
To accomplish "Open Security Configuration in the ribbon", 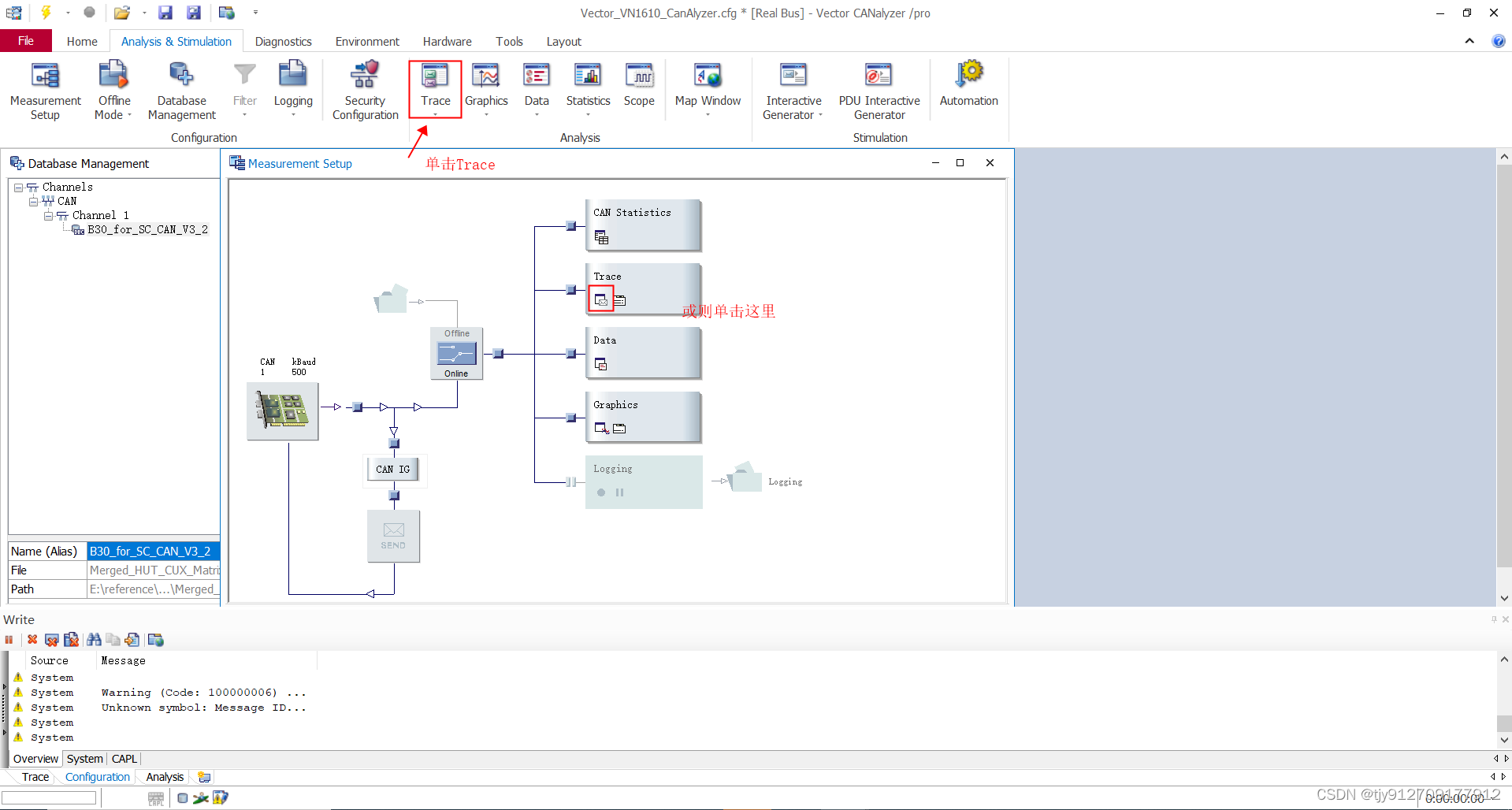I will click(x=365, y=91).
